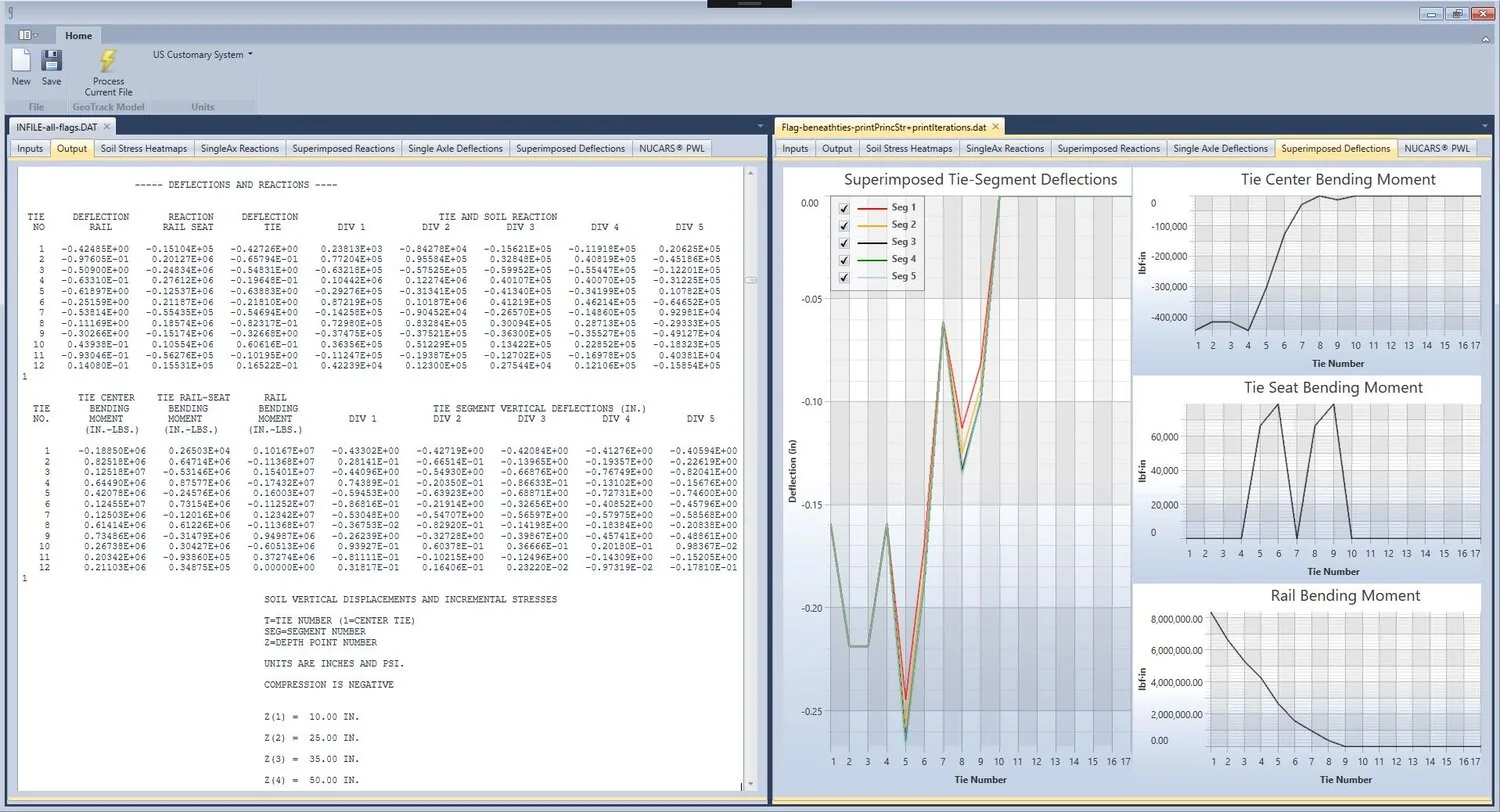
Task: Close the INFILE-all-flags.DAT document tab
Action: coord(107,126)
